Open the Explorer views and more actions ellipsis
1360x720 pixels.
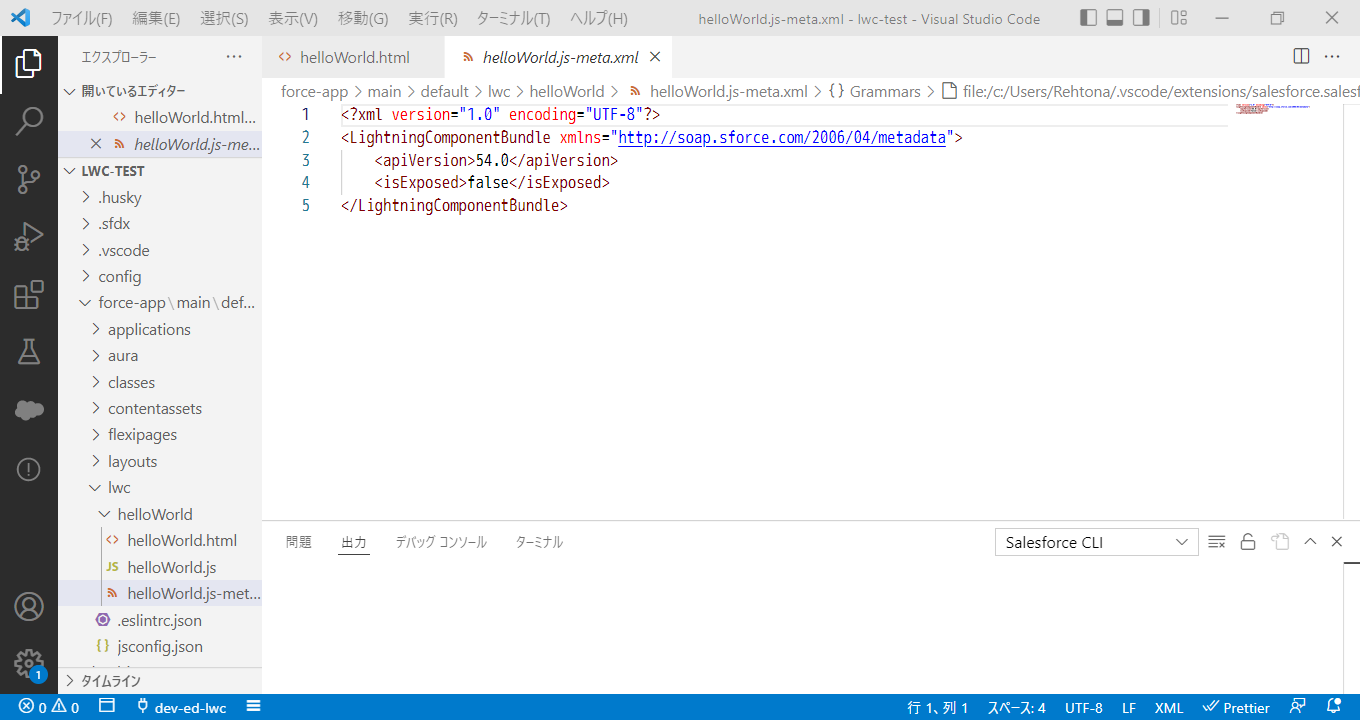[234, 57]
